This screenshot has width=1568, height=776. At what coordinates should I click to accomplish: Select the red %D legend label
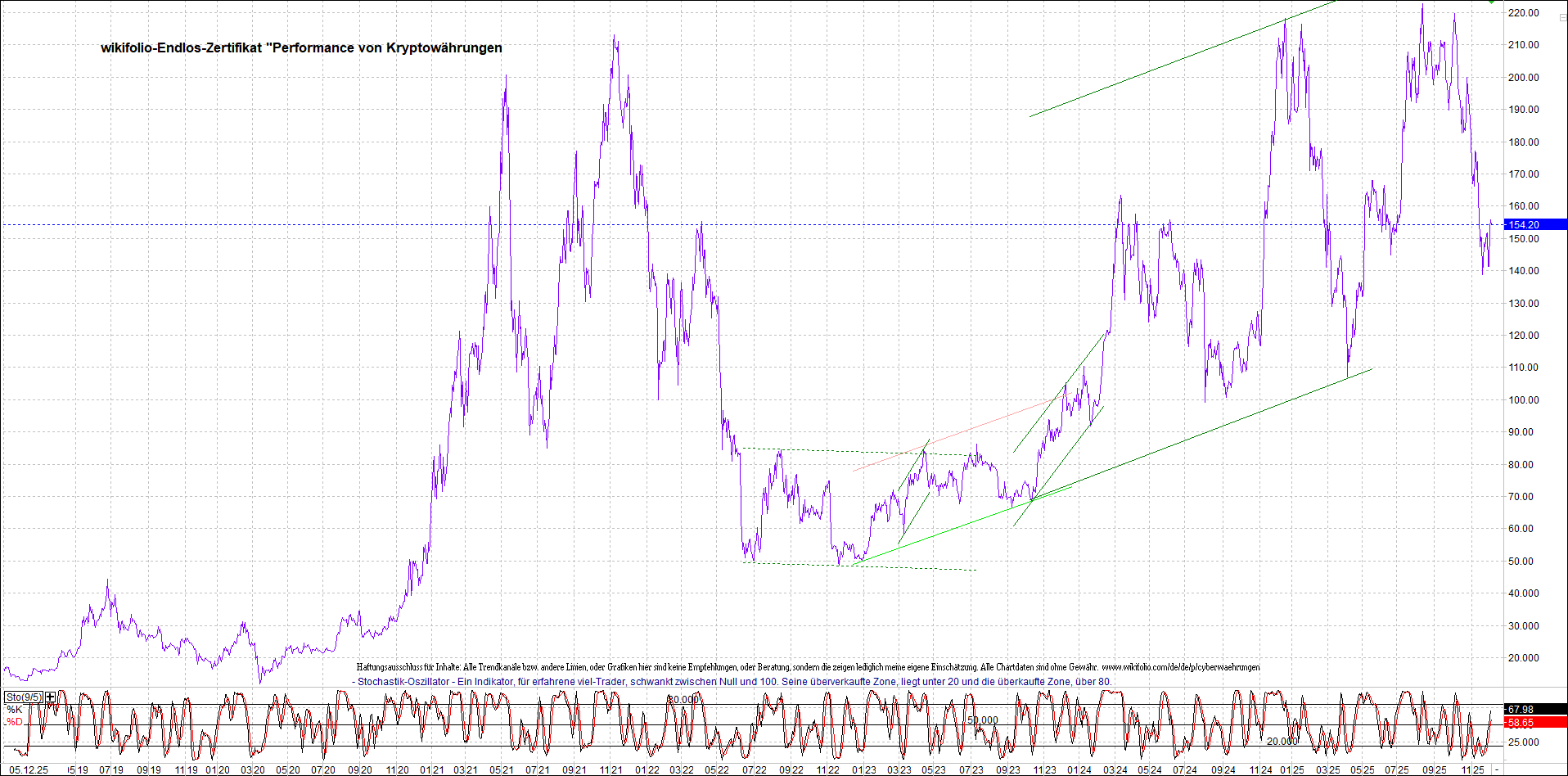tap(15, 722)
